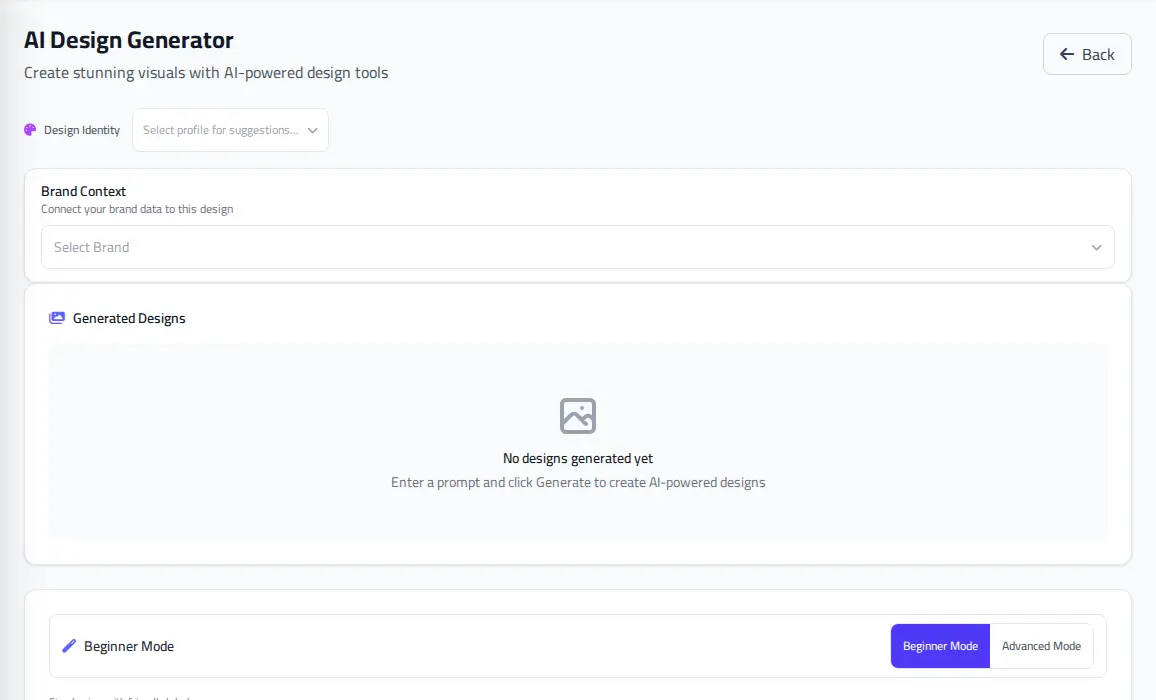Switch to Beginner Mode button
The height and width of the screenshot is (700, 1156).
(x=940, y=646)
